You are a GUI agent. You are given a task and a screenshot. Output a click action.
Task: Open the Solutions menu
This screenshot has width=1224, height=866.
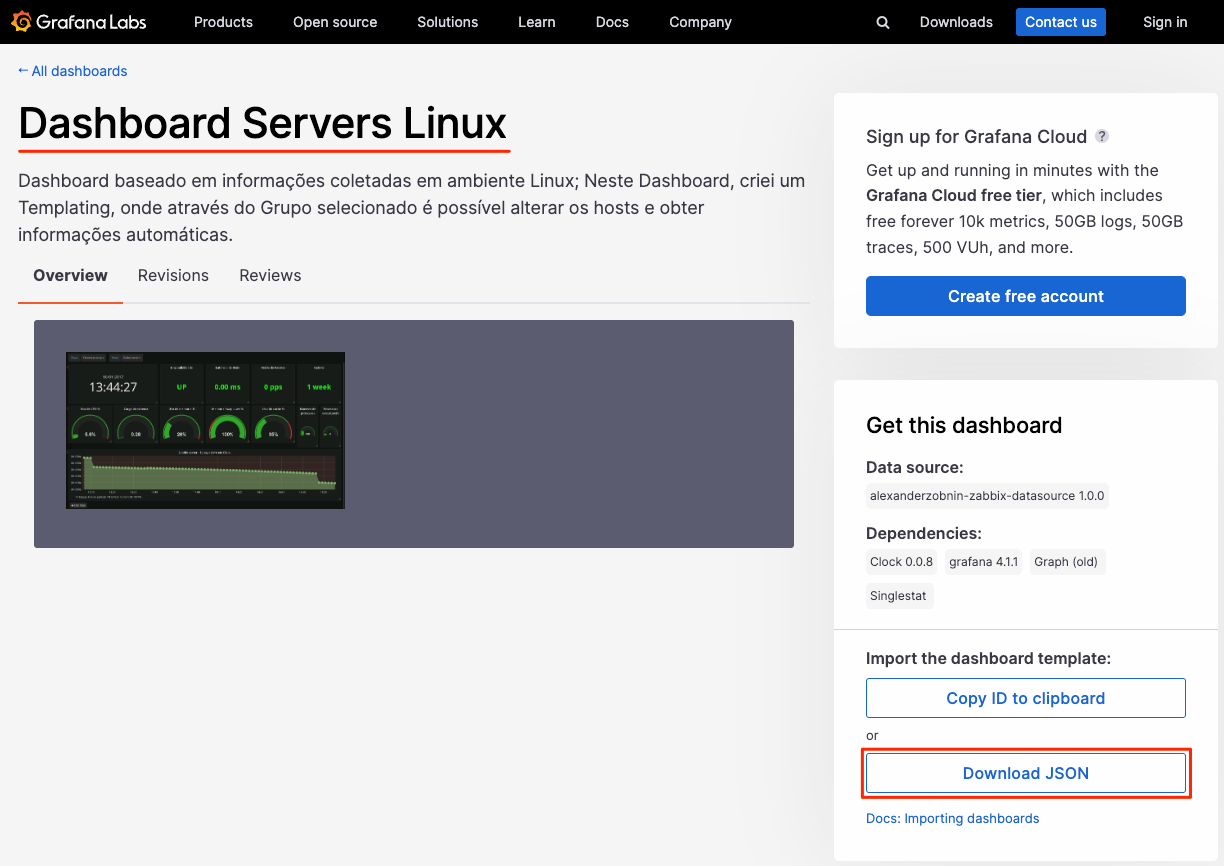(447, 21)
